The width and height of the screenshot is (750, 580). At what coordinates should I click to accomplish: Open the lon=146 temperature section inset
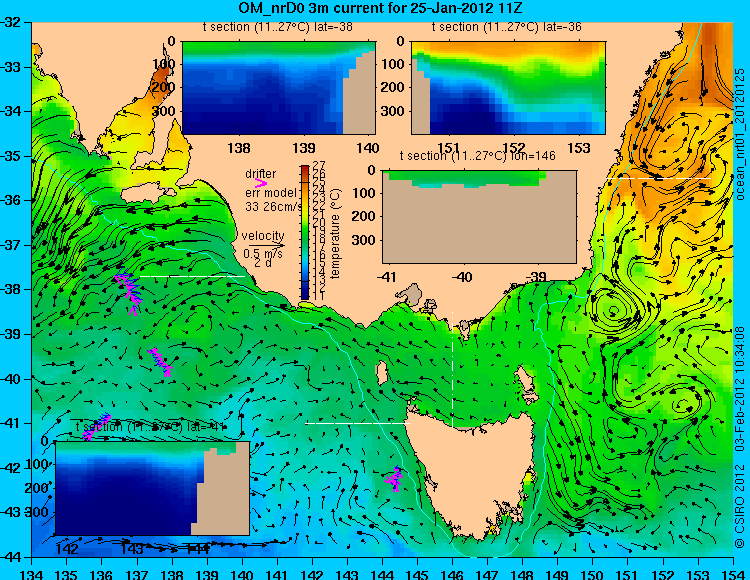click(479, 217)
